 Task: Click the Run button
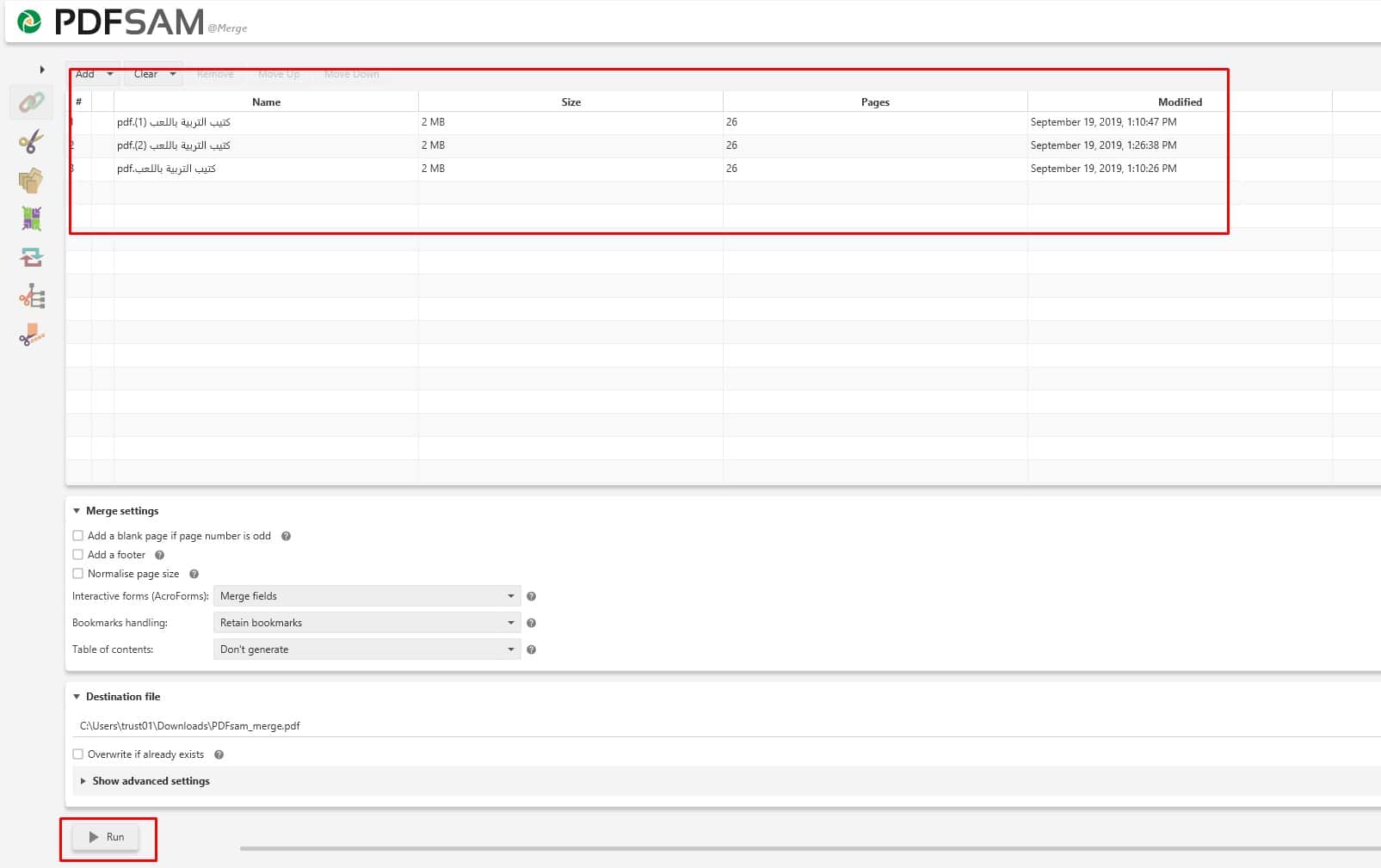(x=107, y=837)
